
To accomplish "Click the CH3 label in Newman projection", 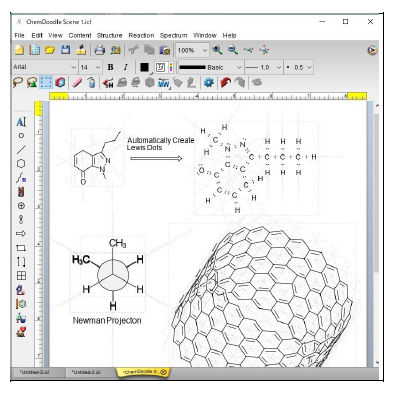I will [117, 243].
